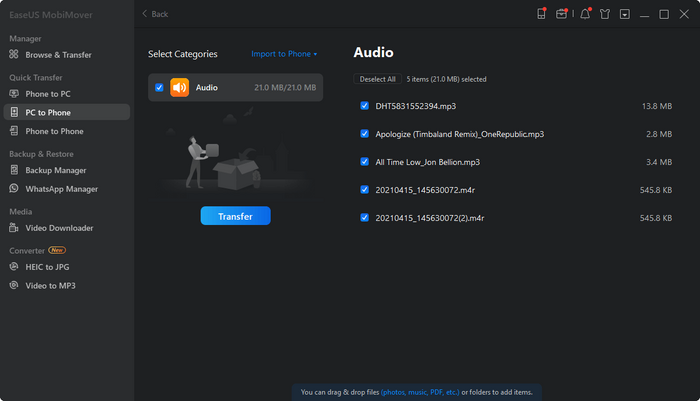Screen dimensions: 700x401
Task: Click the Phone to Phone icon
Action: click(14, 131)
